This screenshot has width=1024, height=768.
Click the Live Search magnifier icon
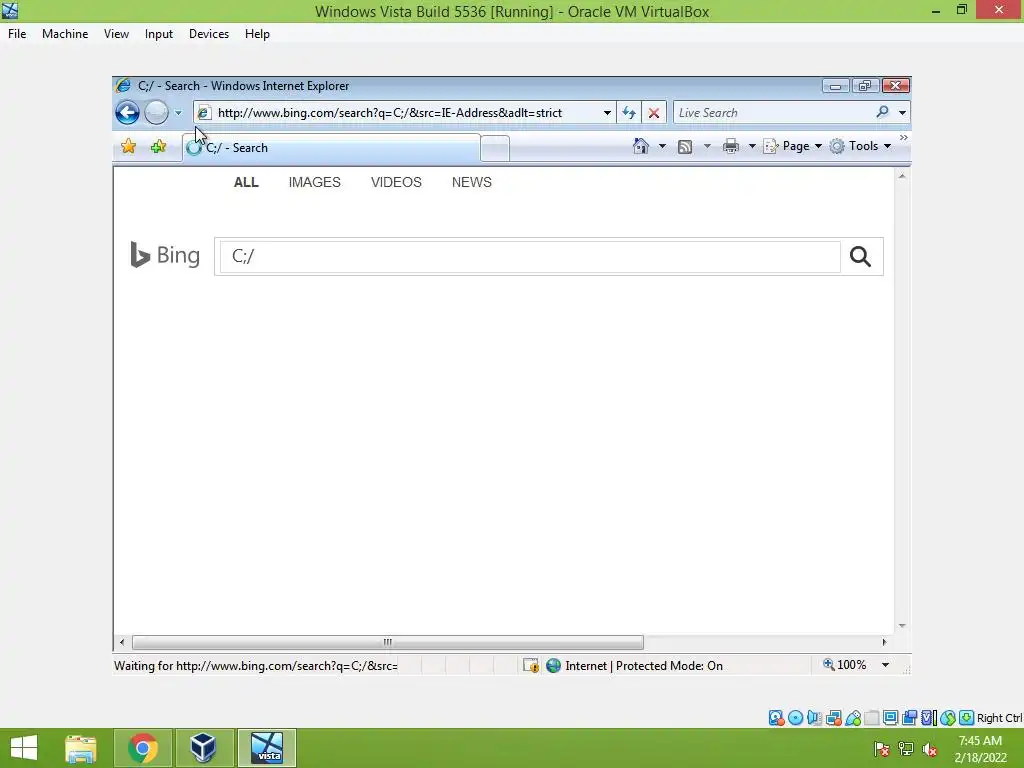click(882, 112)
